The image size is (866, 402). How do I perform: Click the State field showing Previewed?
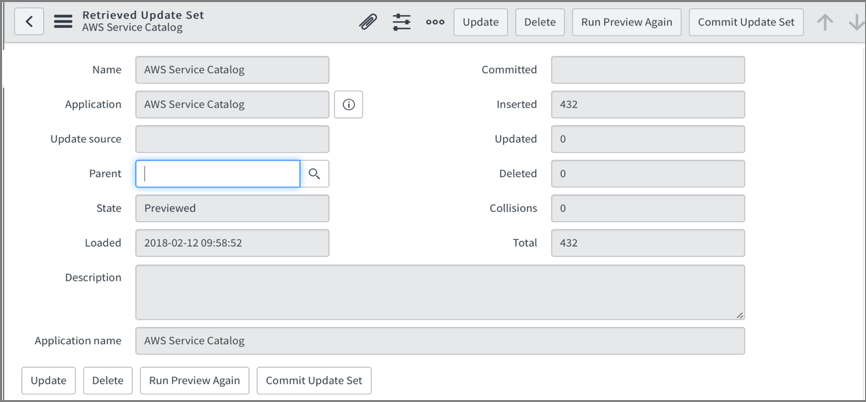(x=232, y=208)
